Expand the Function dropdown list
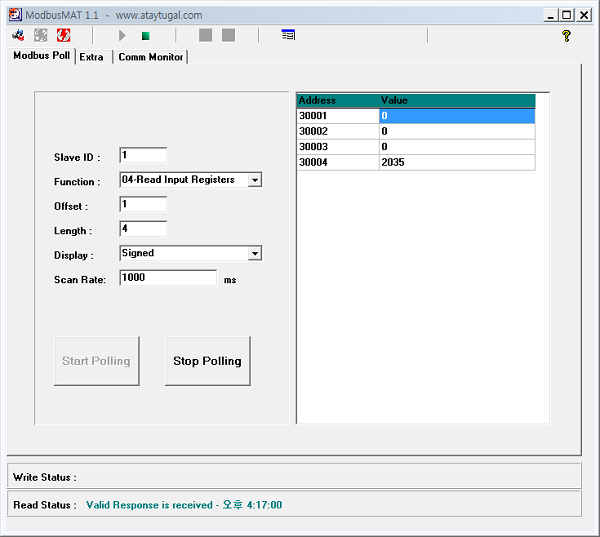The width and height of the screenshot is (600, 537). coord(254,180)
